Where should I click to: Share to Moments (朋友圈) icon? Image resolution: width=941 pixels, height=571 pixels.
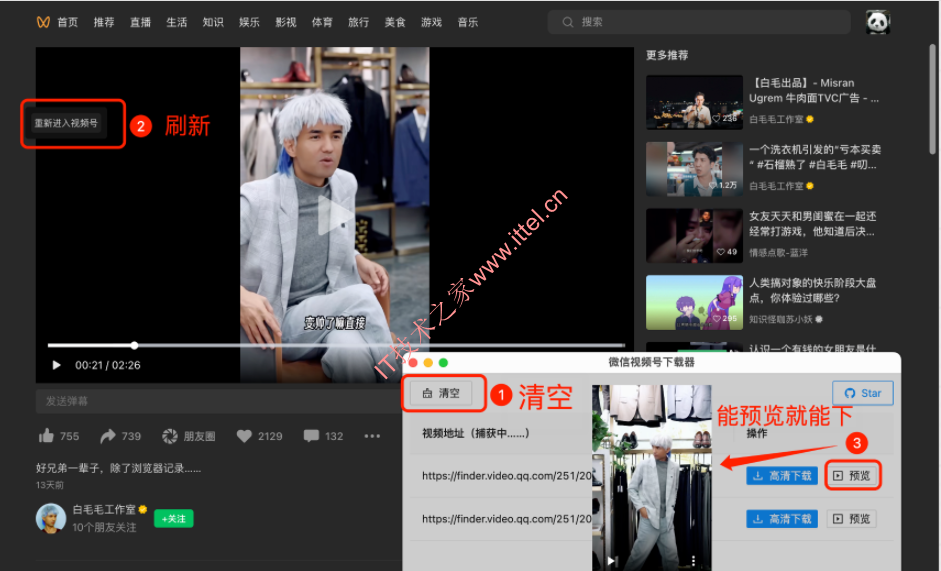coord(170,436)
